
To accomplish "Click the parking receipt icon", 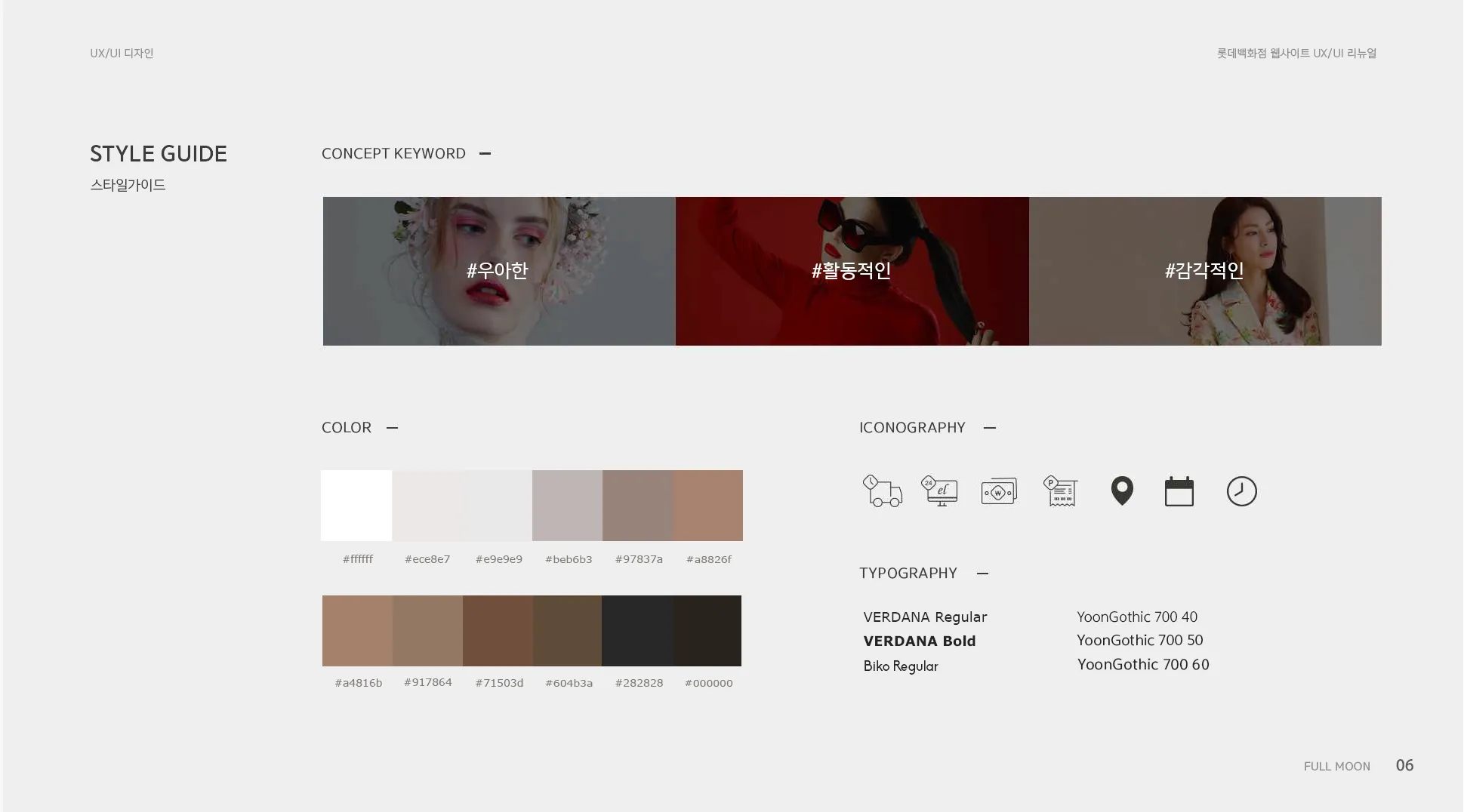I will [1060, 491].
